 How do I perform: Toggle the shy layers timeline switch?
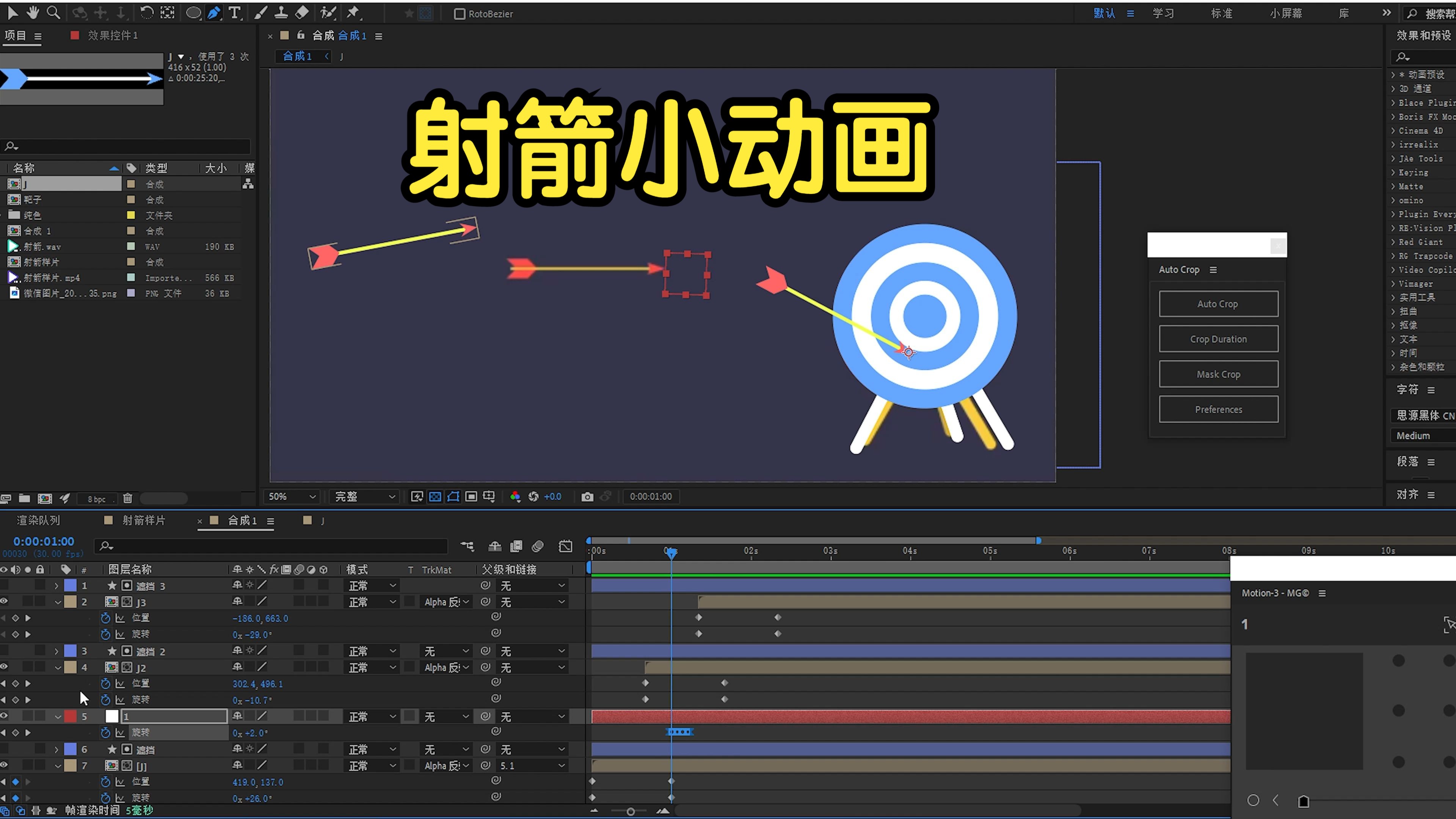(494, 546)
